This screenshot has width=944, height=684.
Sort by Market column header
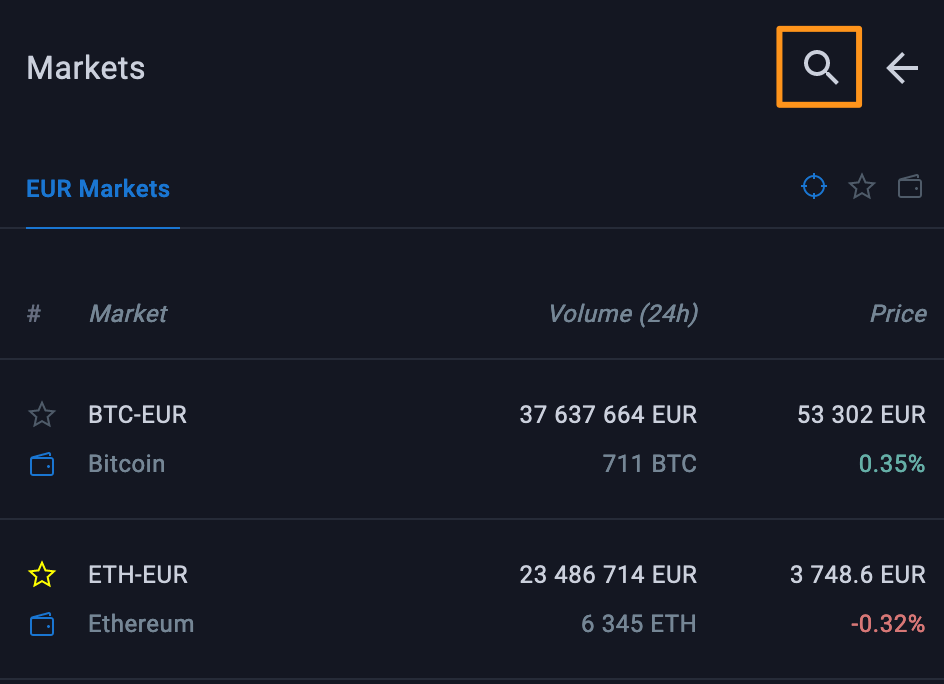point(128,314)
